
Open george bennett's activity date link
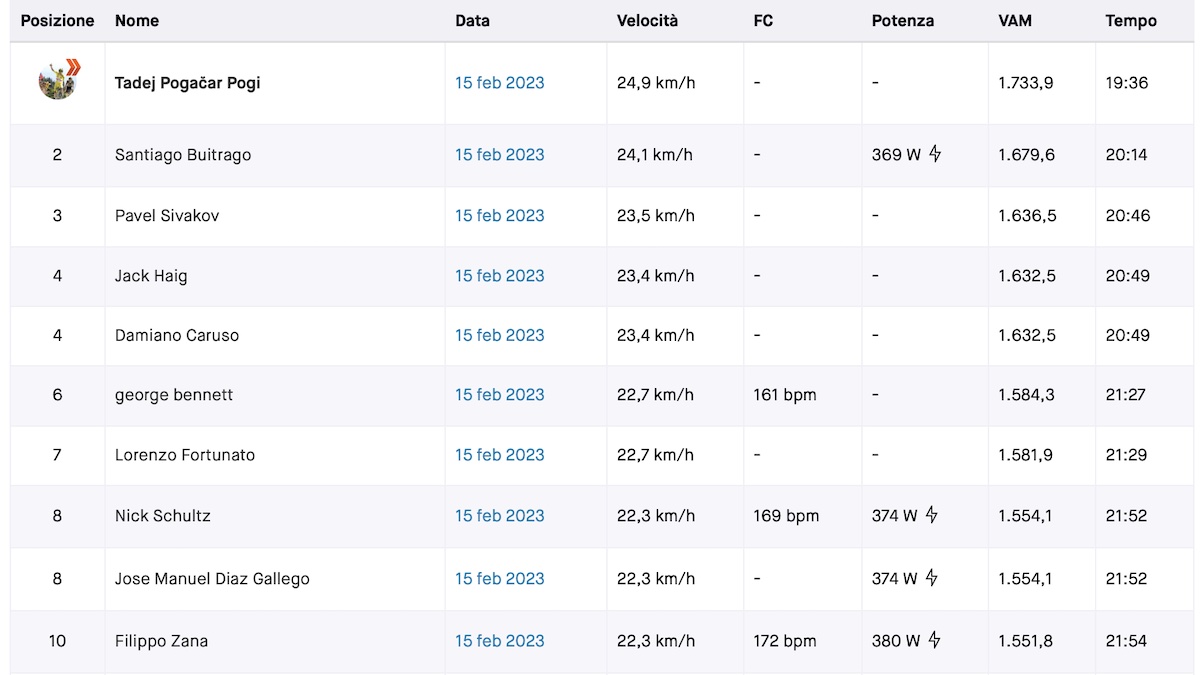pos(499,395)
